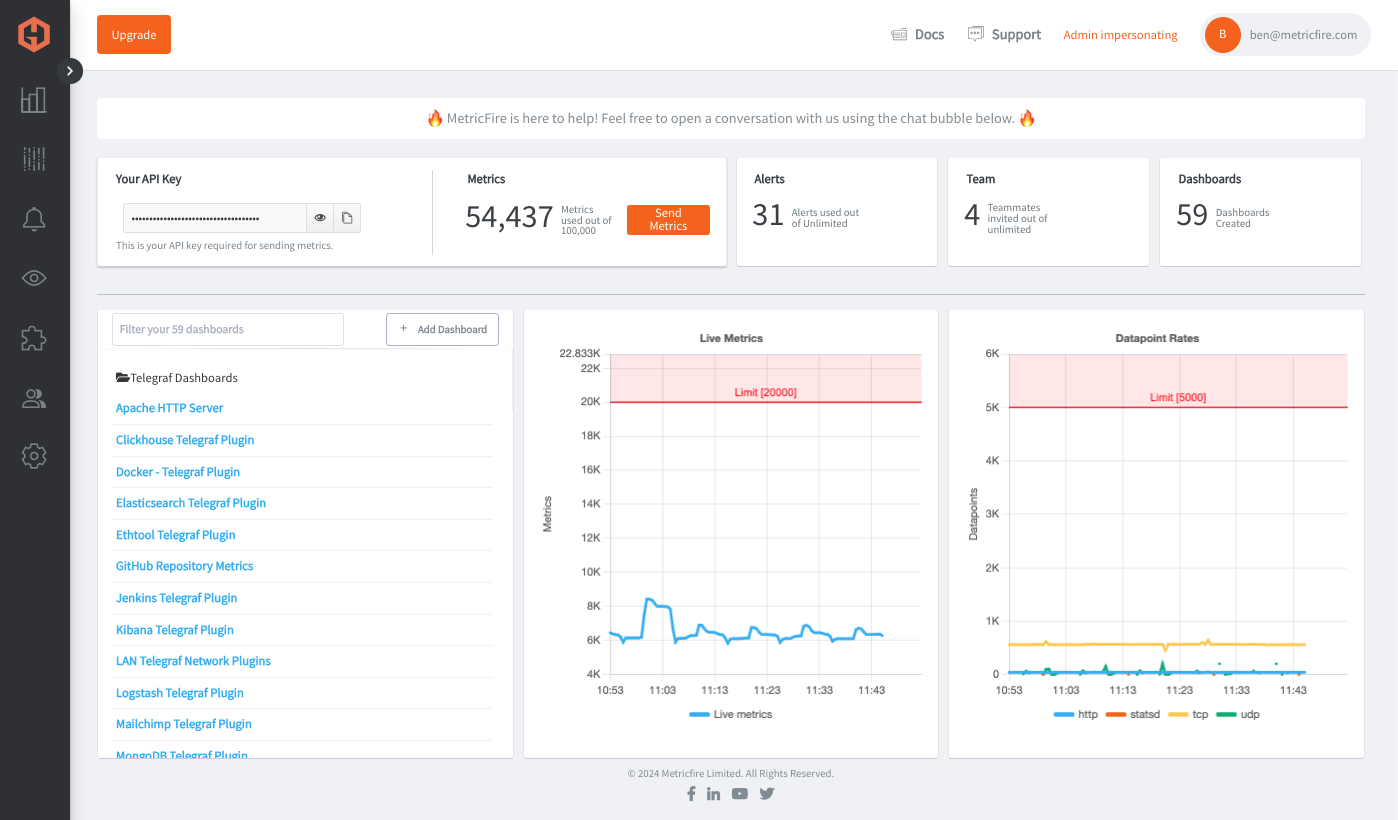This screenshot has height=820, width=1398.
Task: Open the GitHub Repository Metrics dashboard
Action: [185, 566]
